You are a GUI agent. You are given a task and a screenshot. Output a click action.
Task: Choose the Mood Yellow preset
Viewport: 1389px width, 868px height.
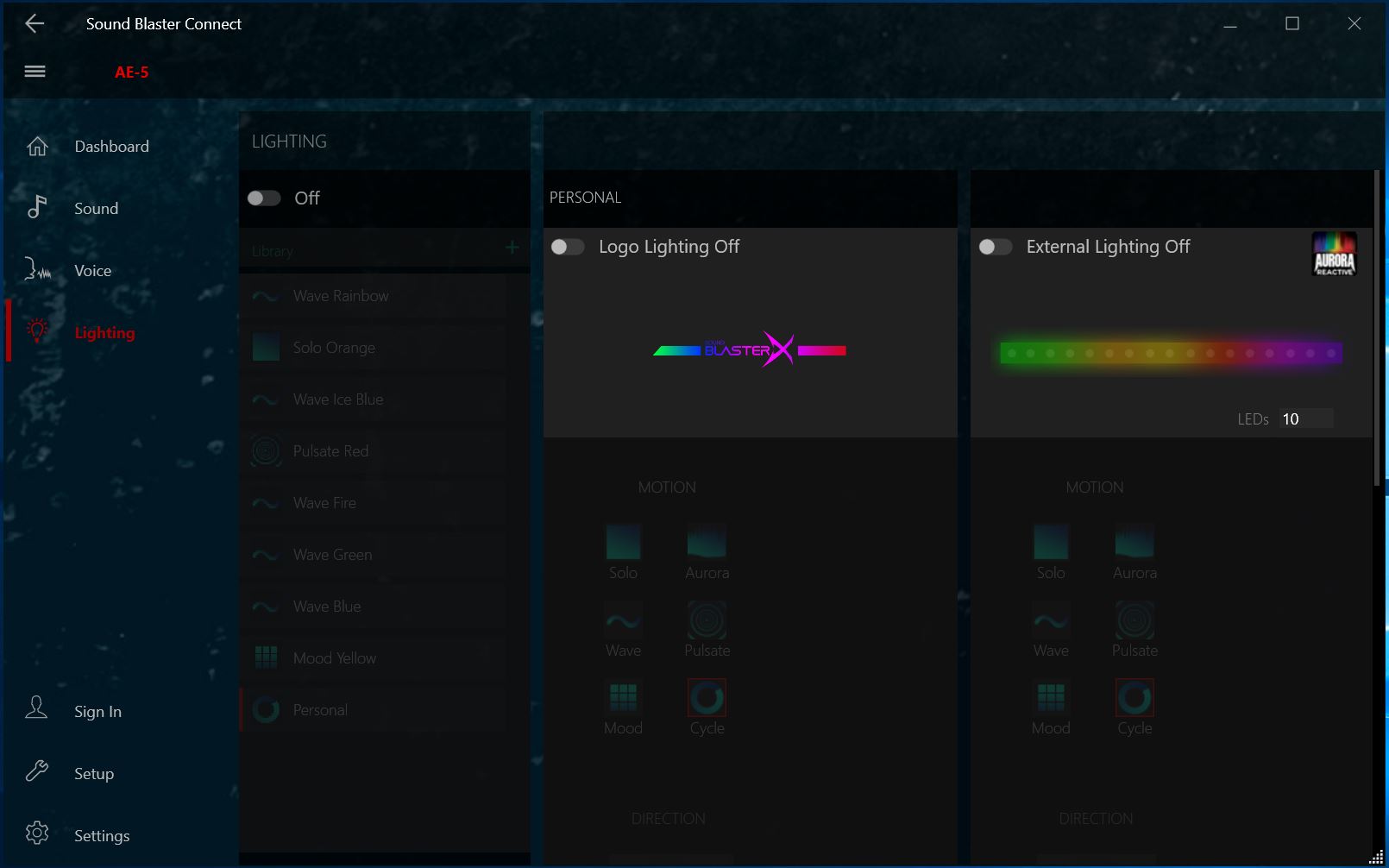374,658
